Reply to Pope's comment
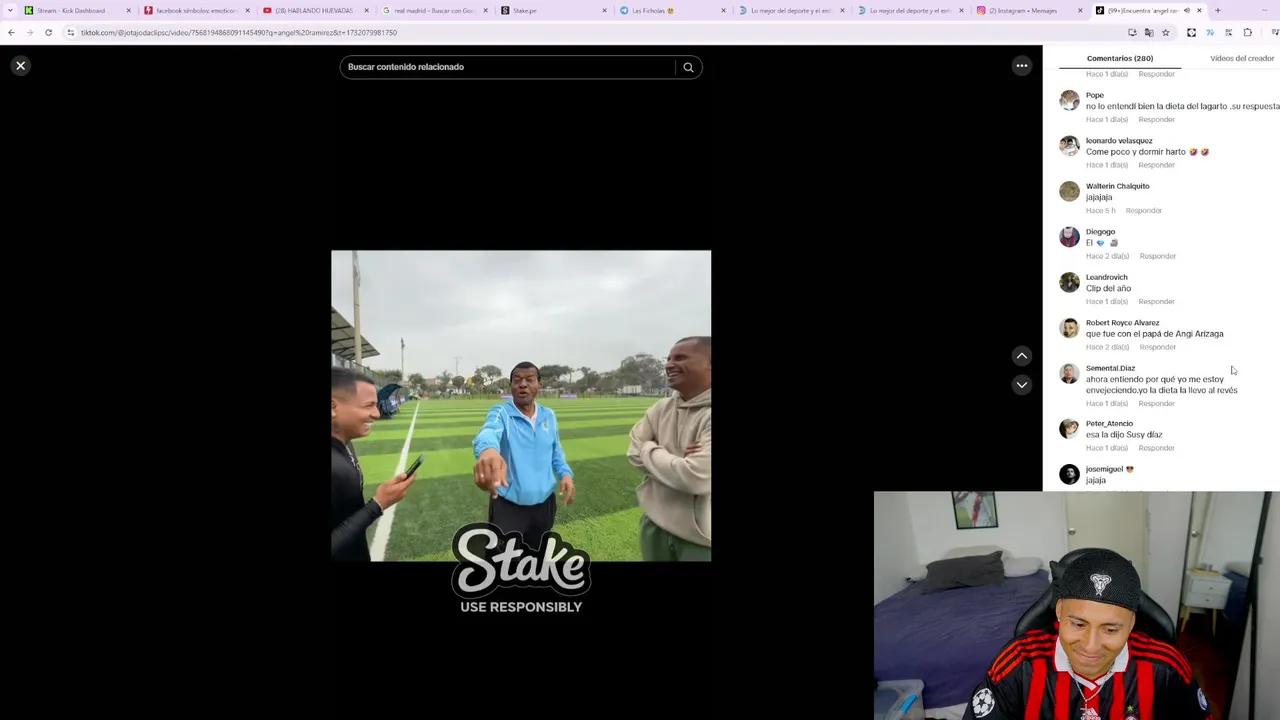The image size is (1280, 720). tap(1156, 119)
